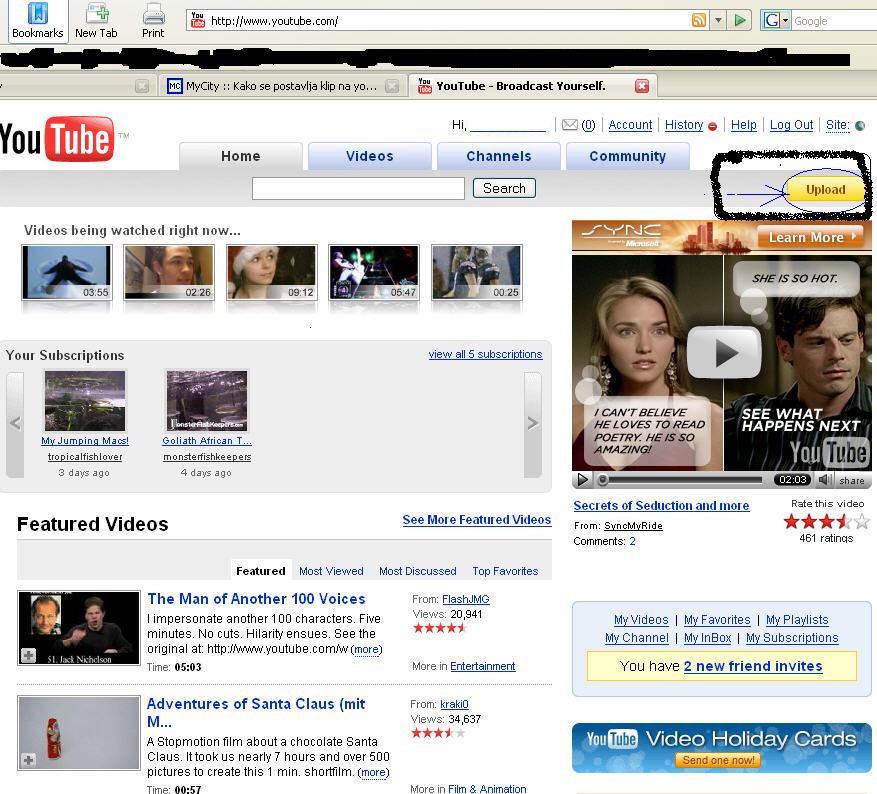
Task: Click the YouTube logo
Action: (58, 139)
